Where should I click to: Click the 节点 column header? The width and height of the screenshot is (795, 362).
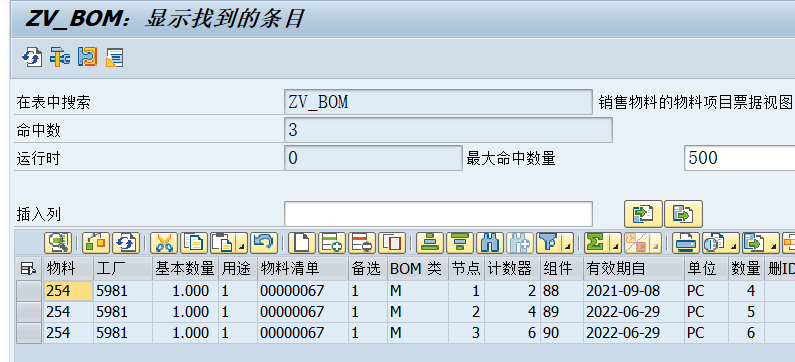[466, 269]
